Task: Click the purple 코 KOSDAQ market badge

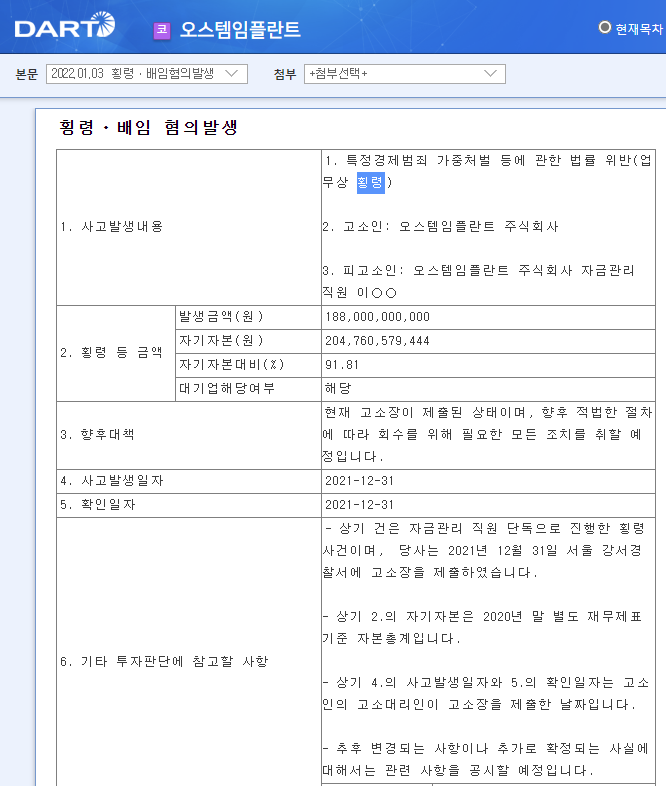Action: tap(162, 30)
